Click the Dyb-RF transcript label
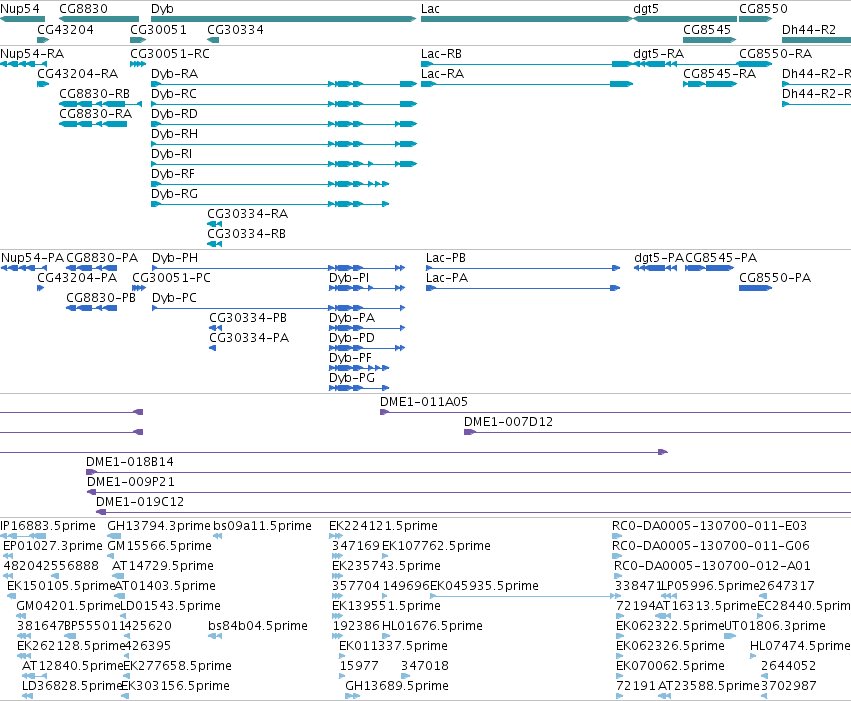 (x=173, y=174)
